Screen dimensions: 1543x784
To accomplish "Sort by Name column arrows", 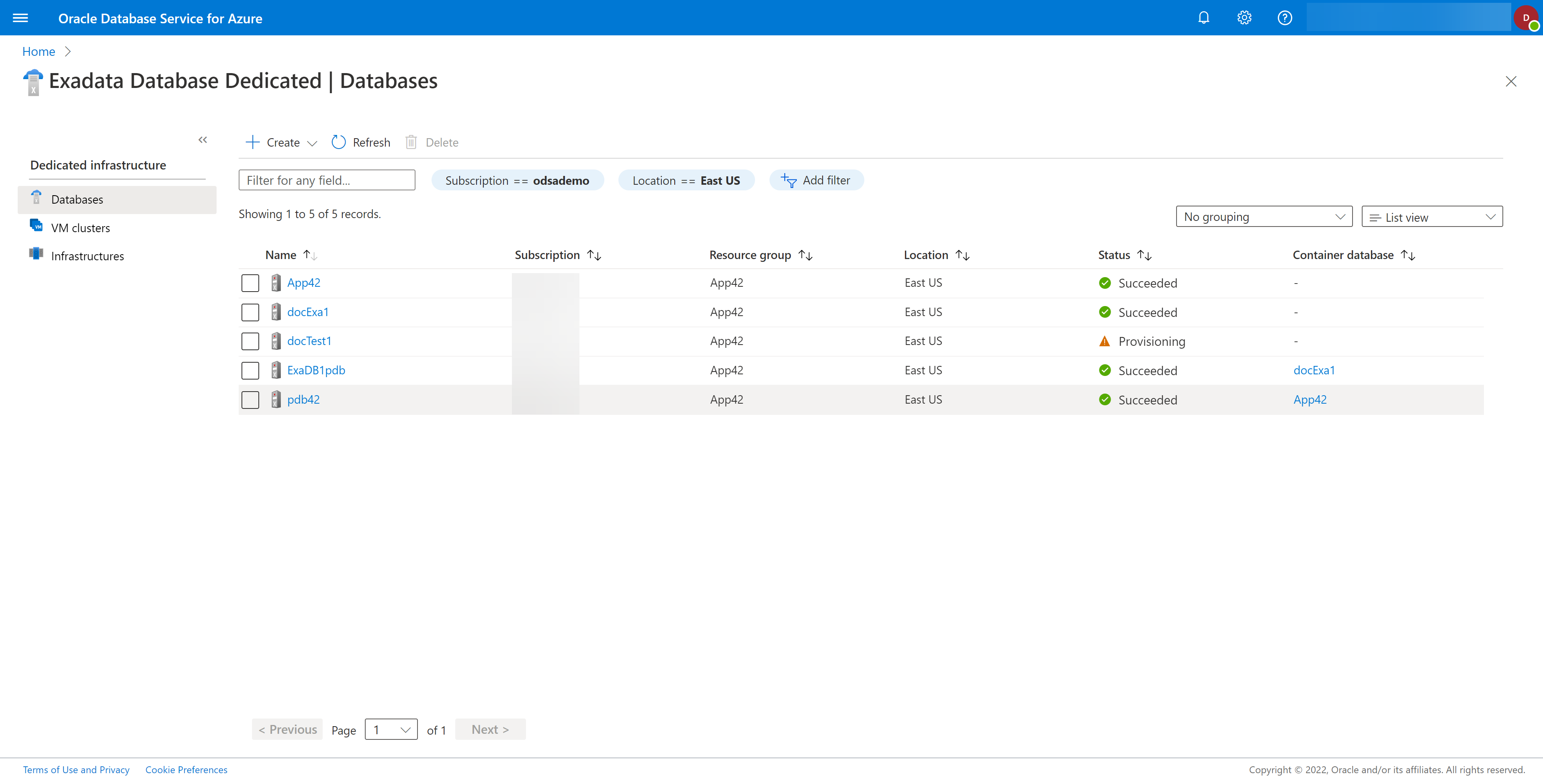I will [310, 255].
